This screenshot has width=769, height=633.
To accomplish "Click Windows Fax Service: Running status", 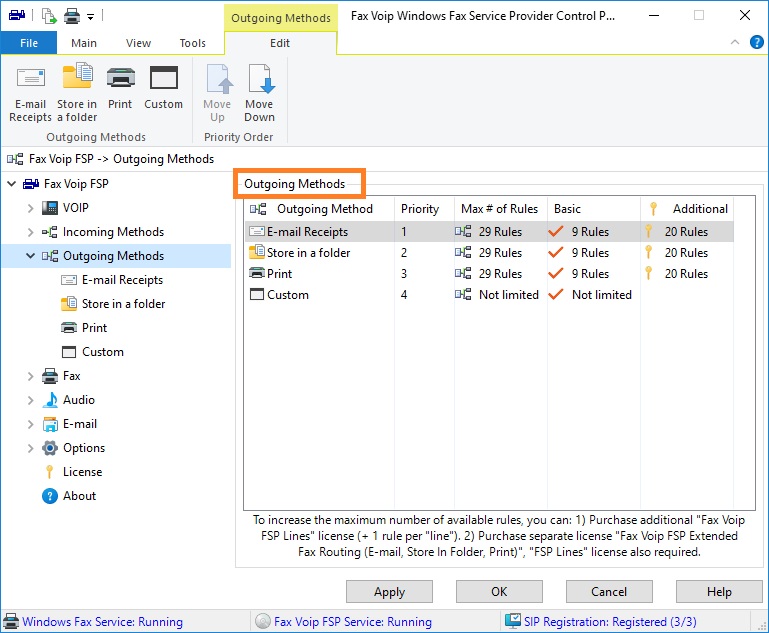I will pyautogui.click(x=102, y=622).
